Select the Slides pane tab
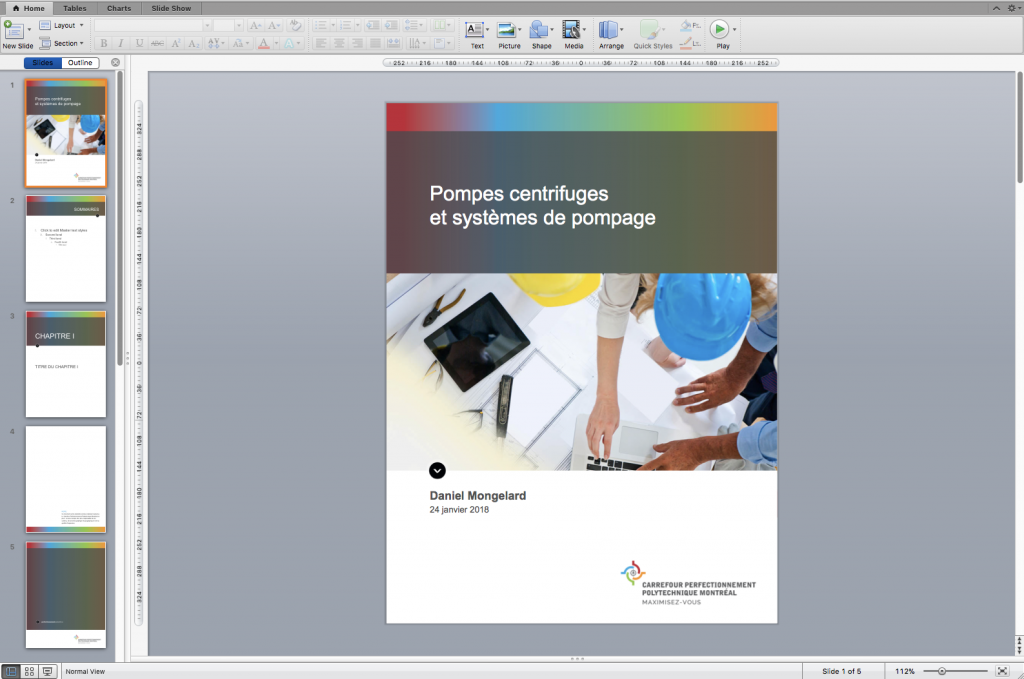Screen dimensions: 1024x679 [42, 63]
